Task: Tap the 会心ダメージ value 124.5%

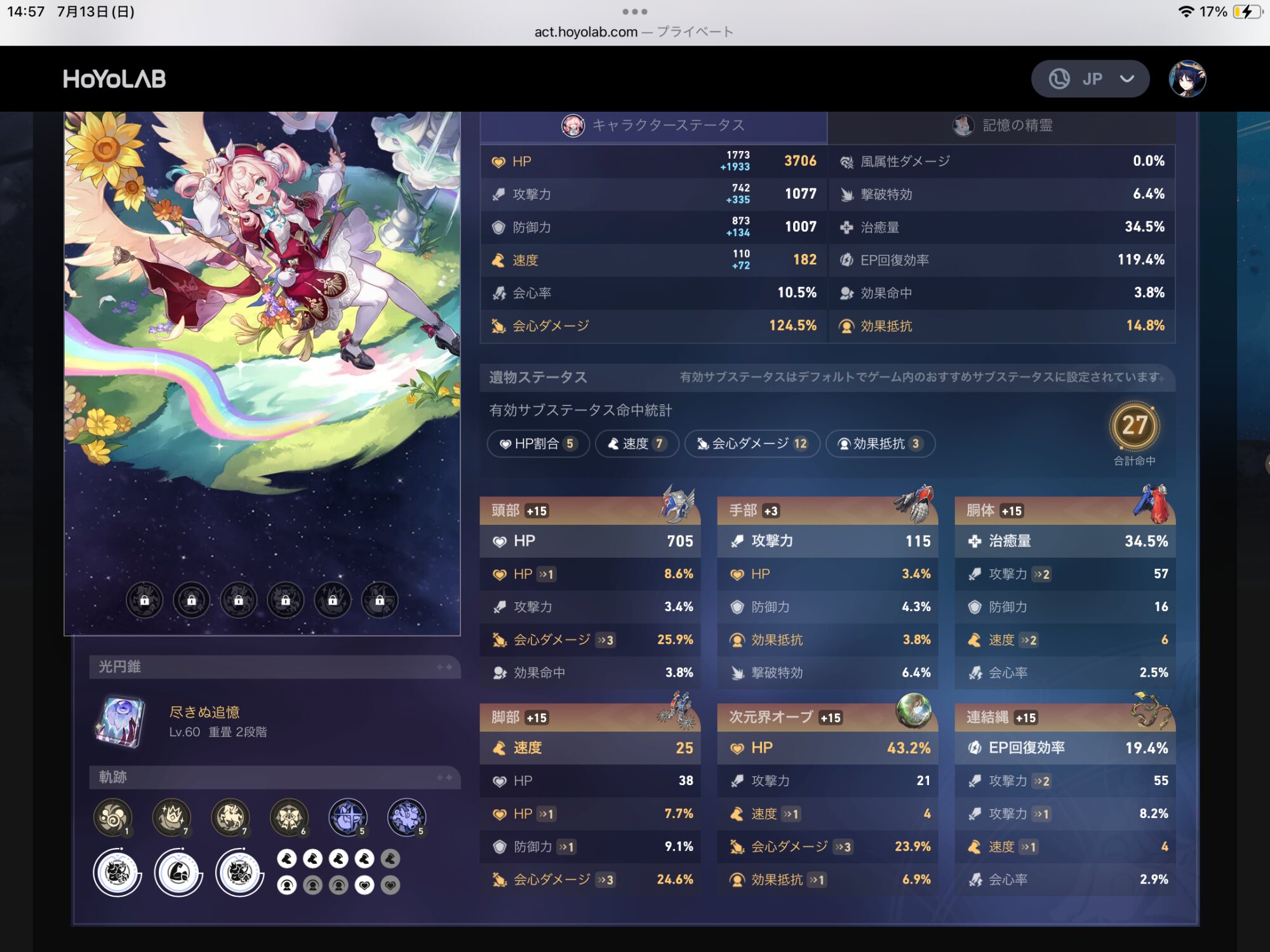Action: (x=793, y=326)
